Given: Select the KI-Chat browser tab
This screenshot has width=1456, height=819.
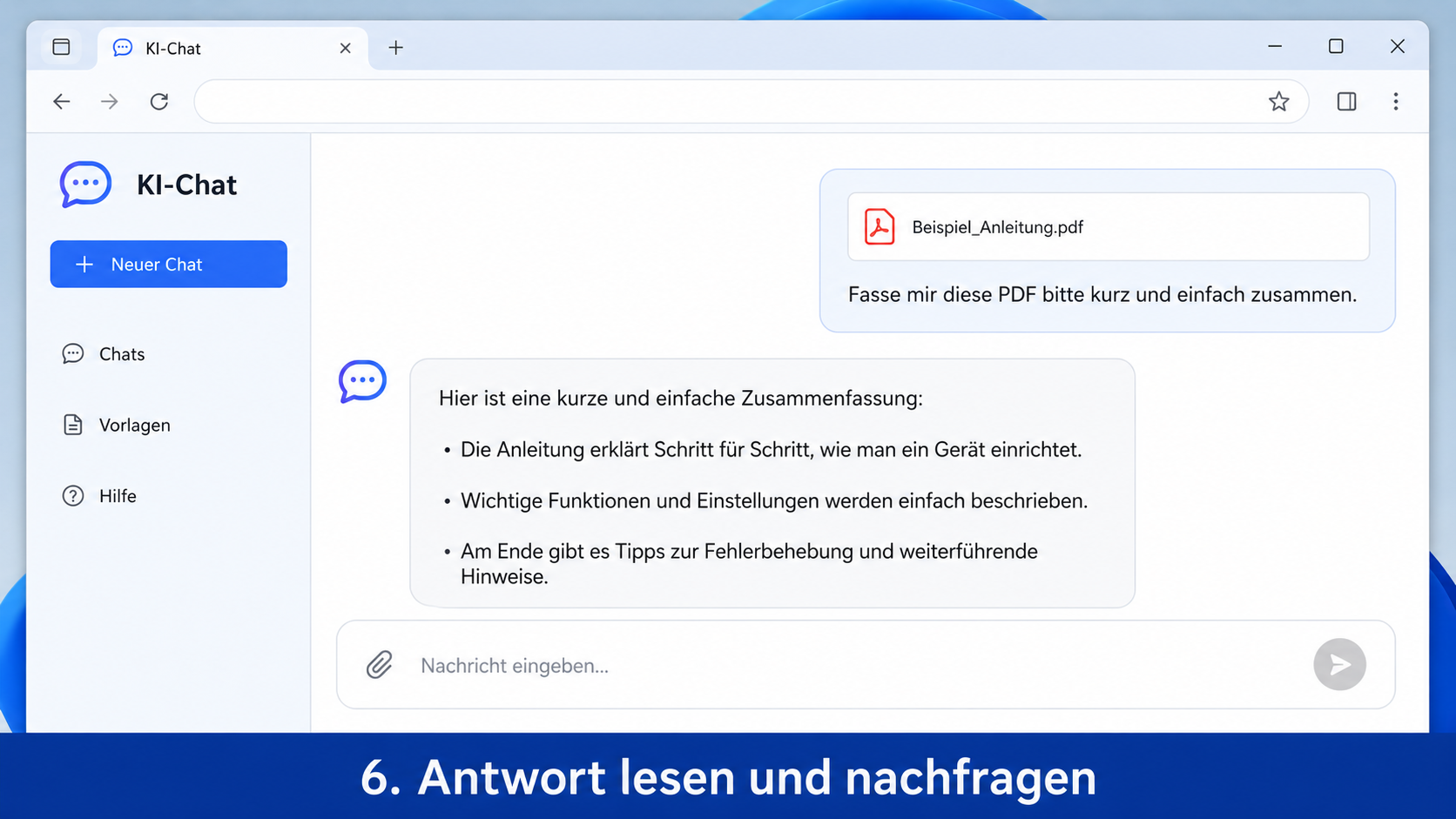Looking at the screenshot, I should 233,48.
